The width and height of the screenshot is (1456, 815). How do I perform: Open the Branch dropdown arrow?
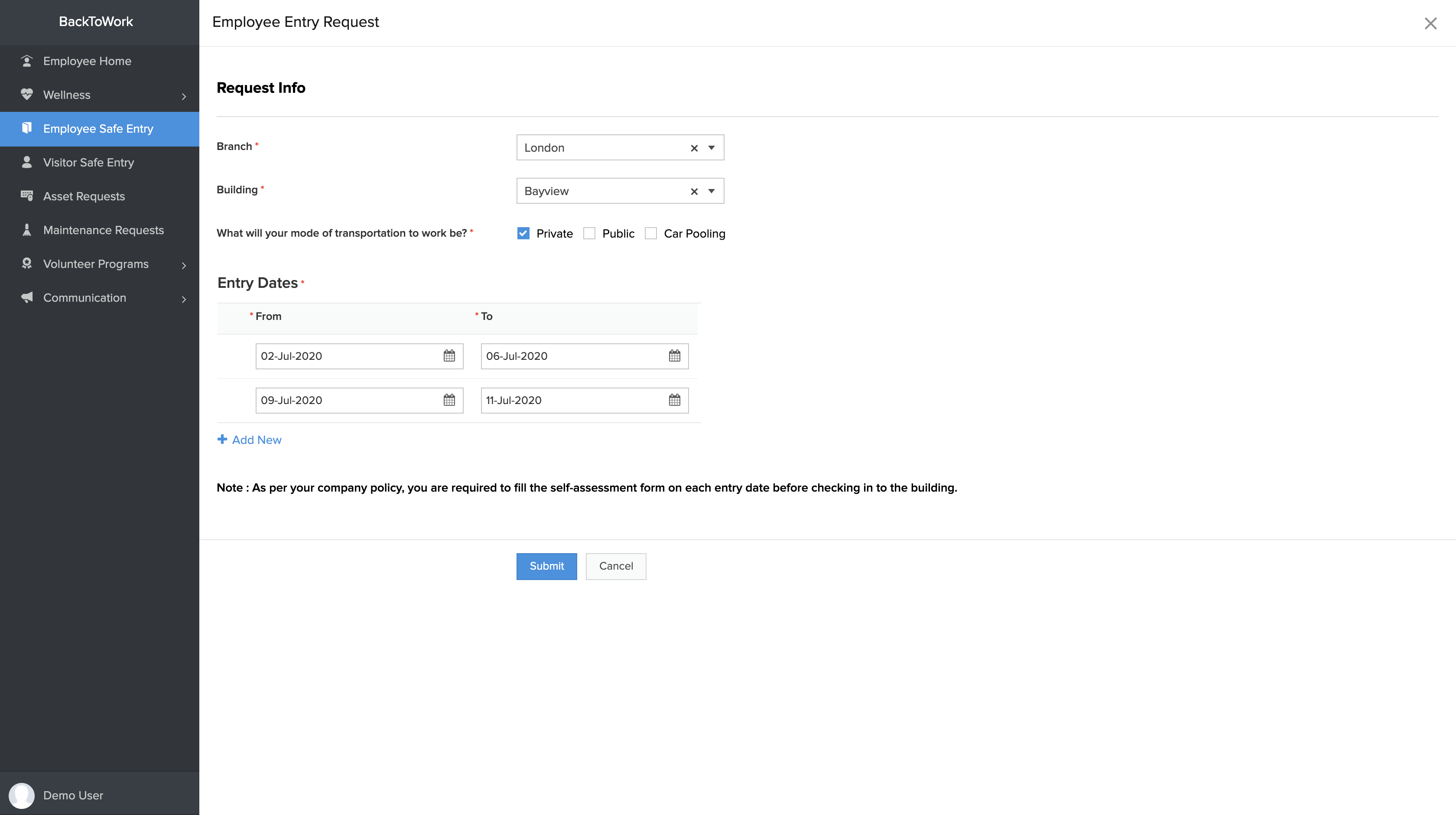(712, 148)
